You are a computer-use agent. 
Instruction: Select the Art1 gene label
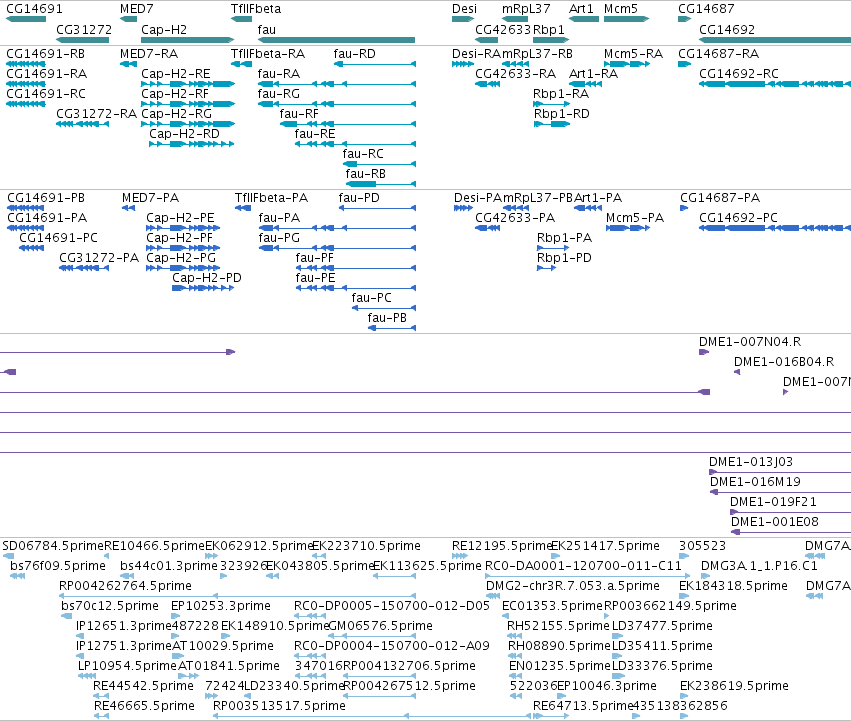pyautogui.click(x=581, y=9)
